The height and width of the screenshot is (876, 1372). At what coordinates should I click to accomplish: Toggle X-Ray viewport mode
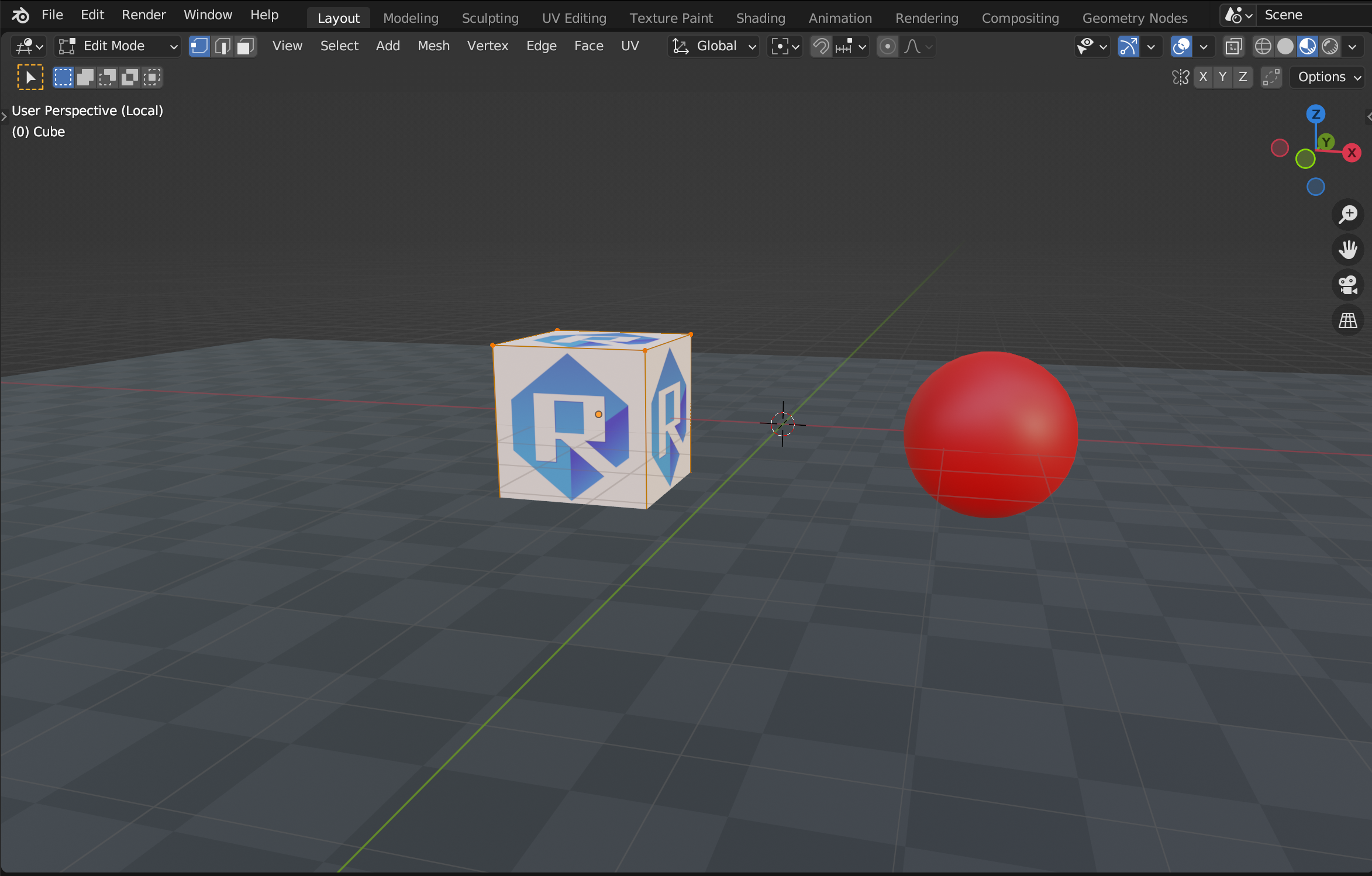1233,46
